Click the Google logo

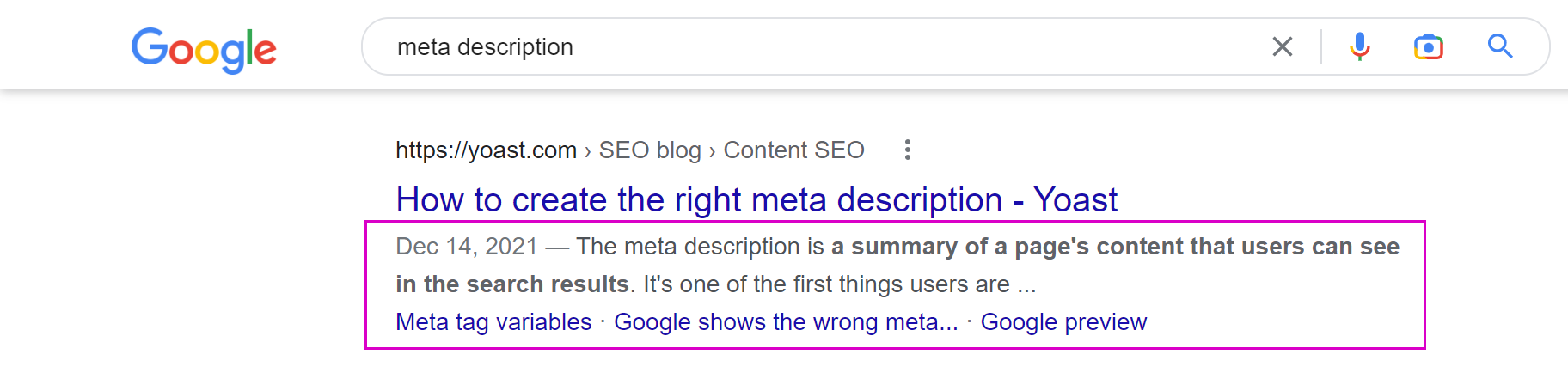pos(204,50)
